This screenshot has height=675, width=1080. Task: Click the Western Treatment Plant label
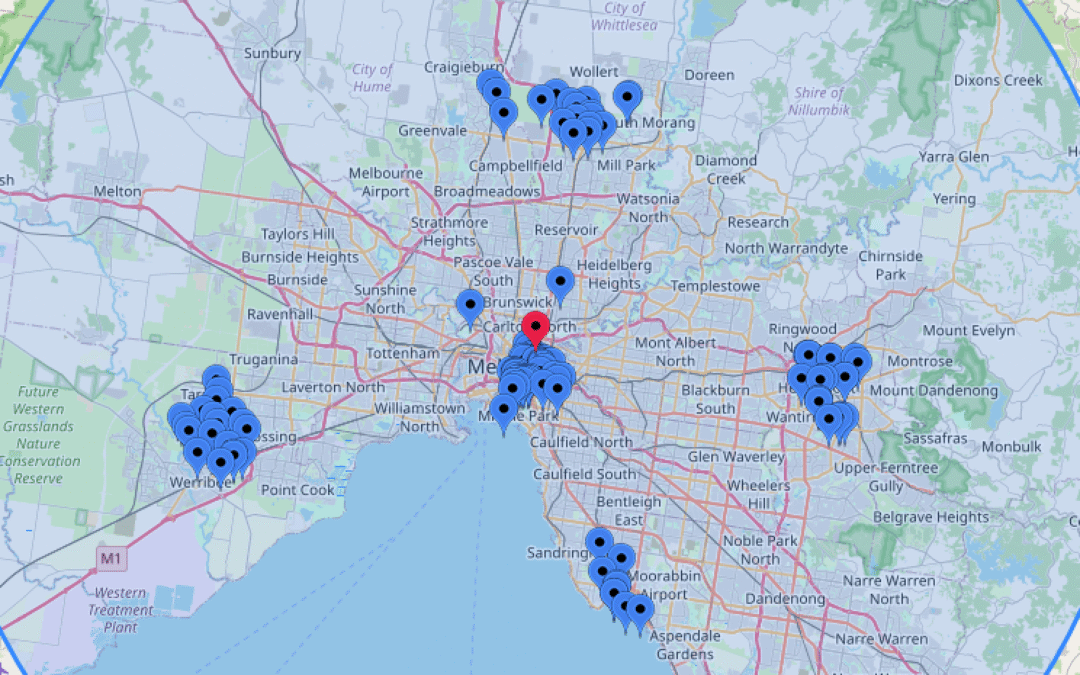coord(121,610)
